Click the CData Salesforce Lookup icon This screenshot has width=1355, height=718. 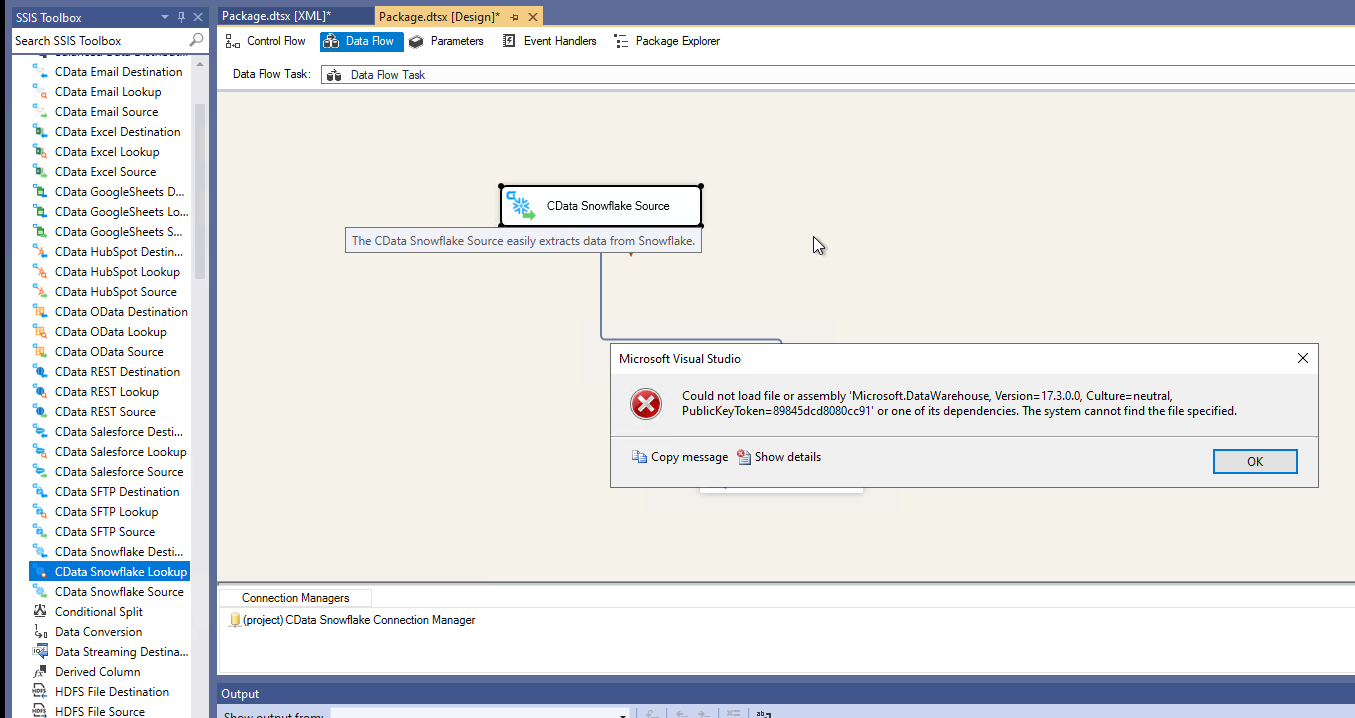coord(40,452)
